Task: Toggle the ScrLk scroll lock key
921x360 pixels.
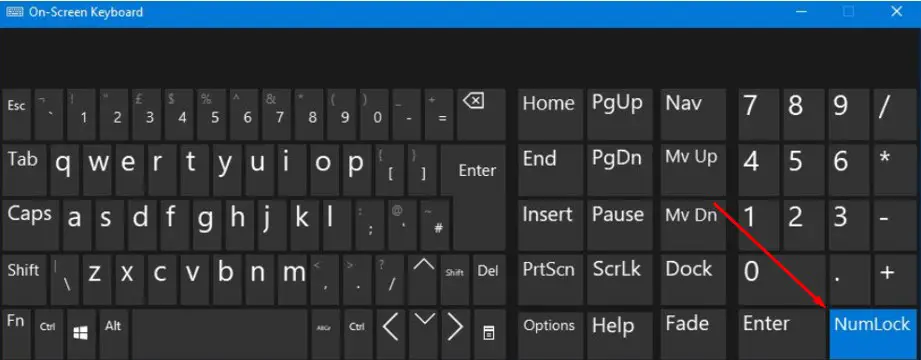Action: point(619,279)
